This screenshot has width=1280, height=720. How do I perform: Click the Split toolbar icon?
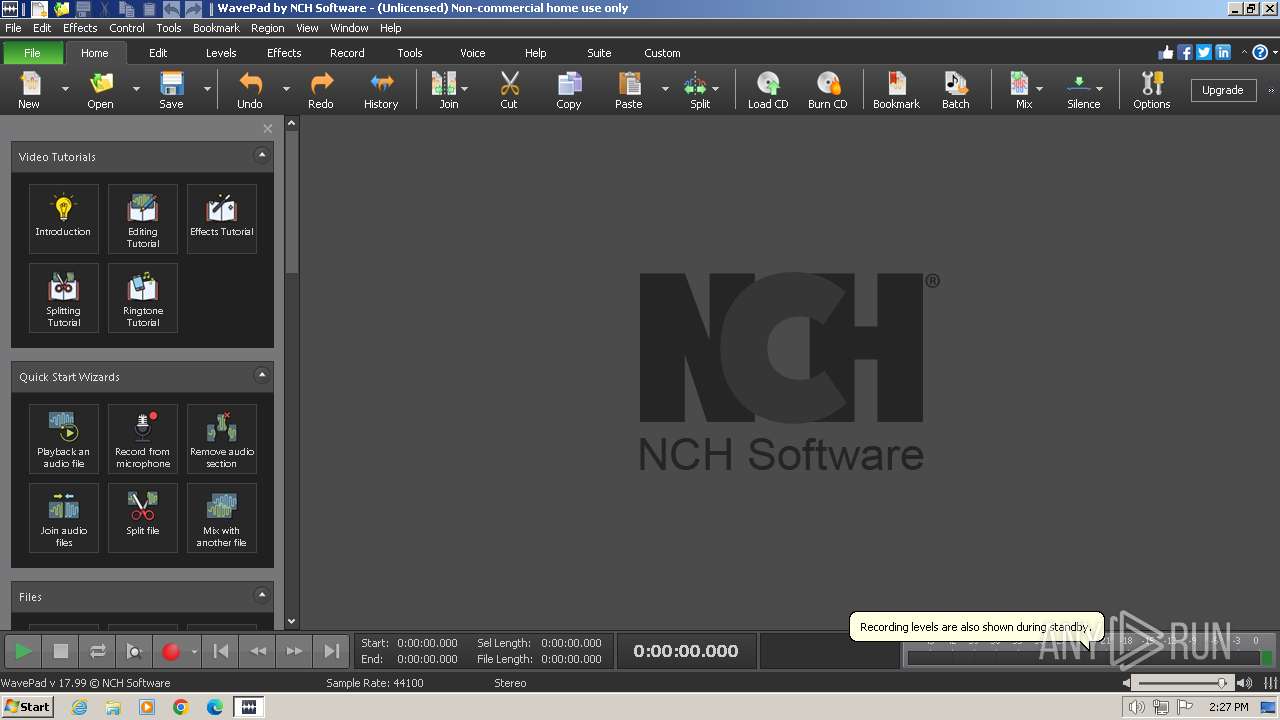coord(696,89)
